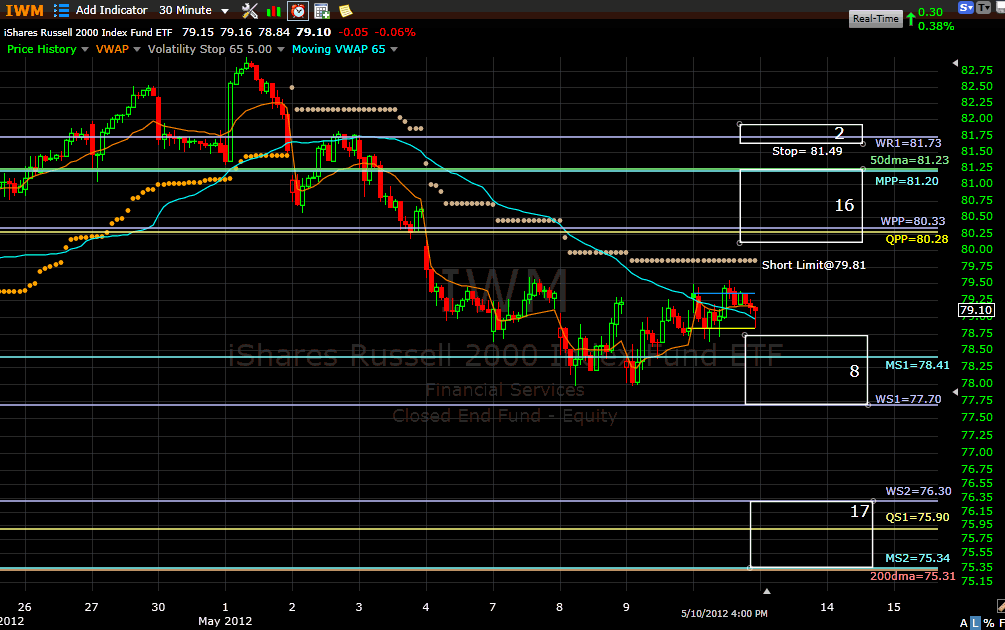Click the -0.06% percent change value
The height and width of the screenshot is (630, 1005).
(395, 32)
